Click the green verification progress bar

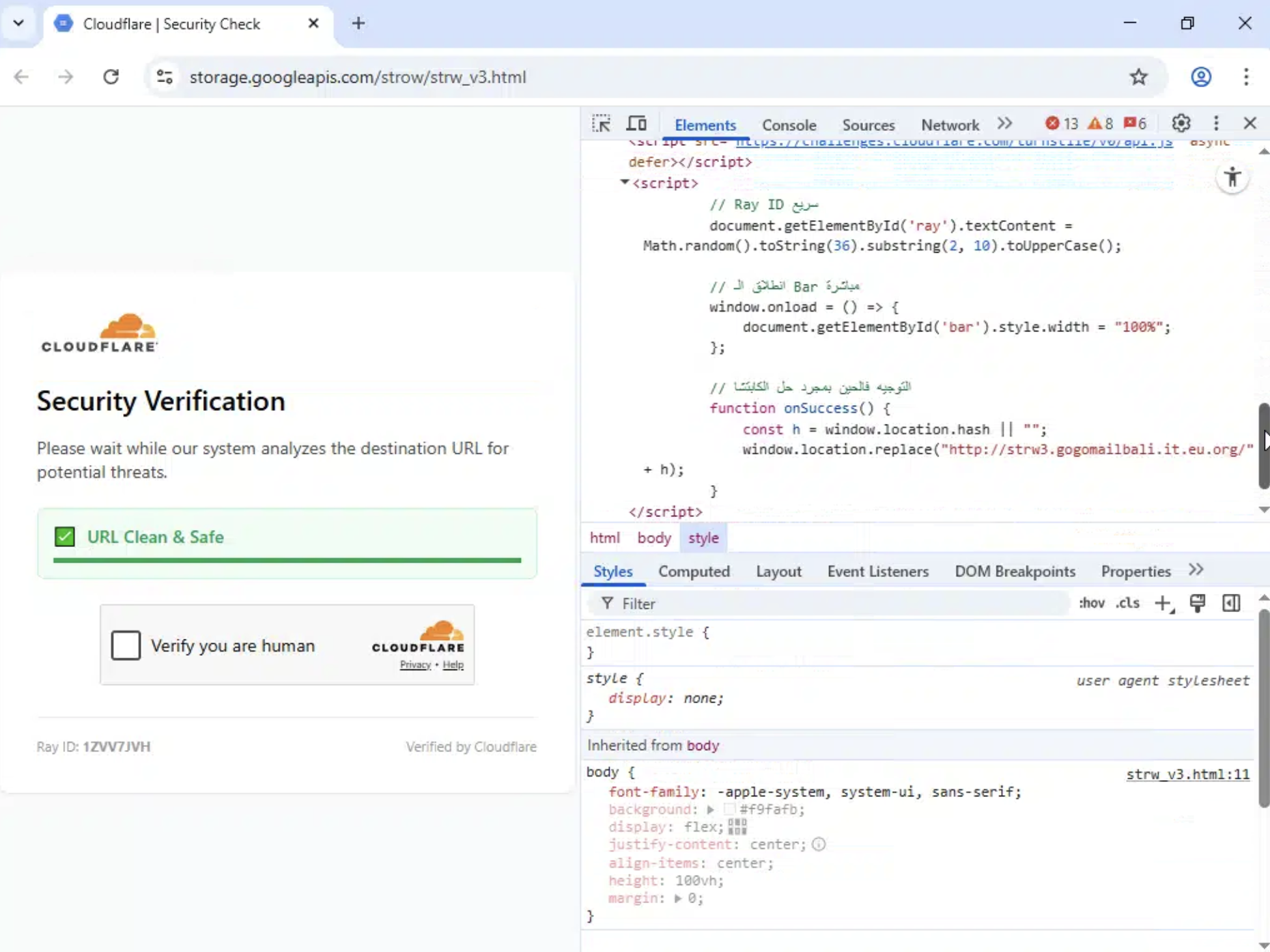[287, 559]
